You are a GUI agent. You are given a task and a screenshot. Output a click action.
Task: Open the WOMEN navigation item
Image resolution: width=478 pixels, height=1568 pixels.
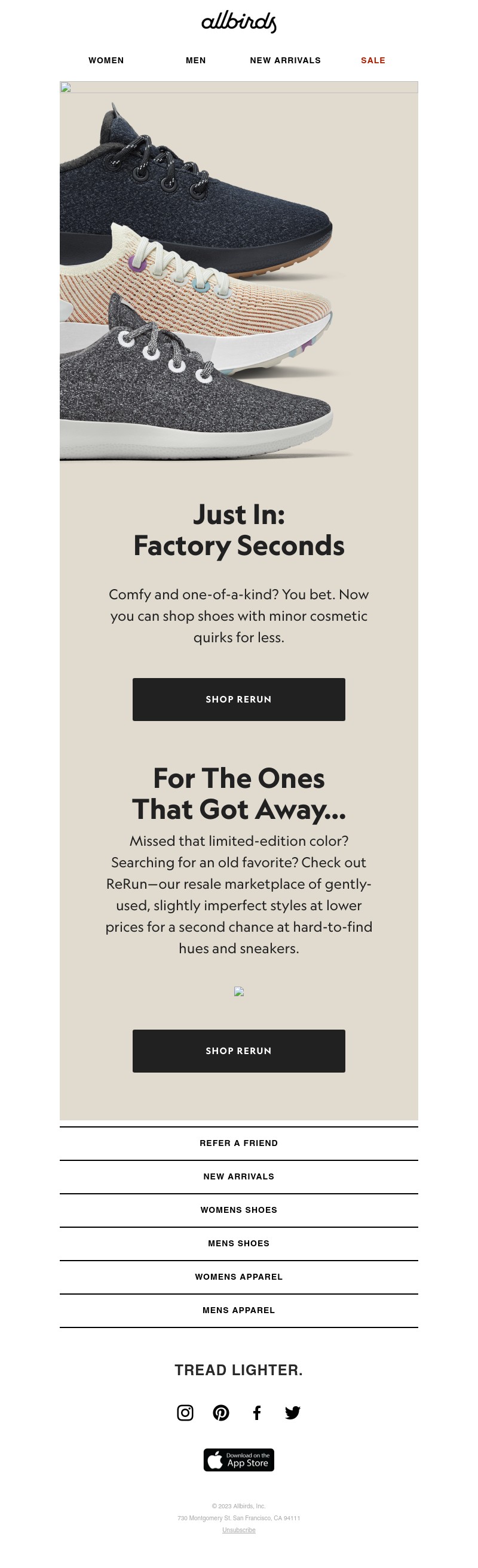[106, 60]
